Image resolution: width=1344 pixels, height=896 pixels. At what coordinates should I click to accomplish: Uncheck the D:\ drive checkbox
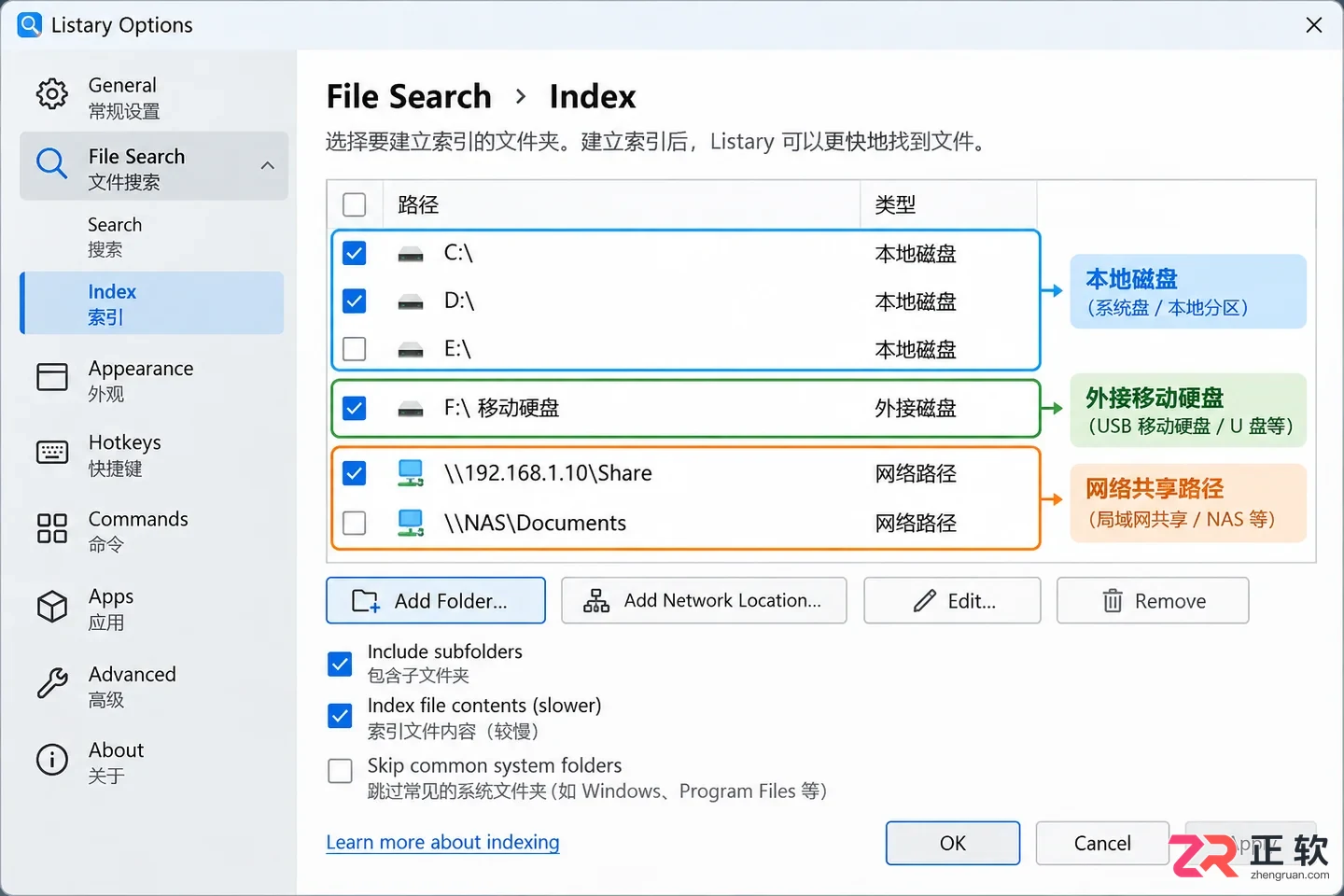click(355, 301)
